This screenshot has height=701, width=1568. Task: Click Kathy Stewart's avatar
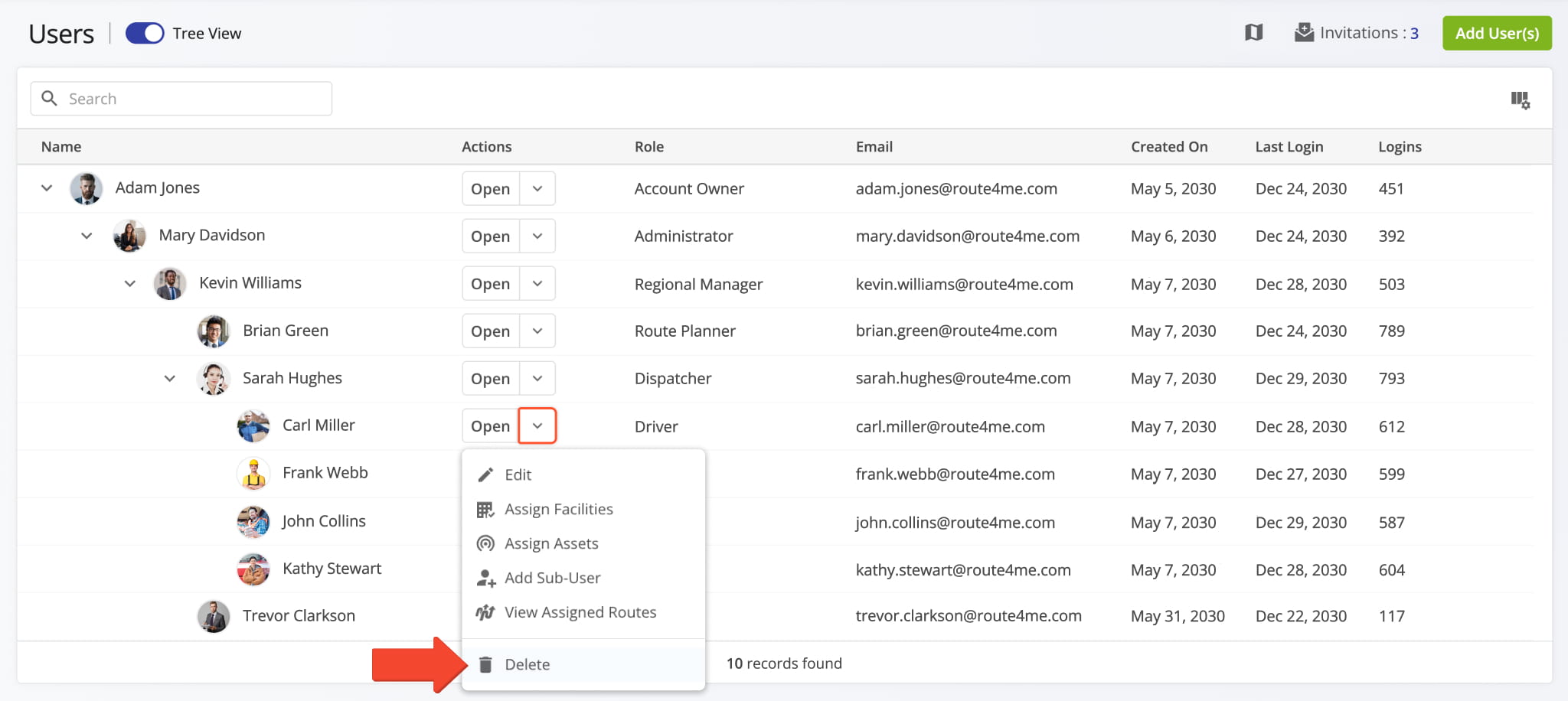253,569
